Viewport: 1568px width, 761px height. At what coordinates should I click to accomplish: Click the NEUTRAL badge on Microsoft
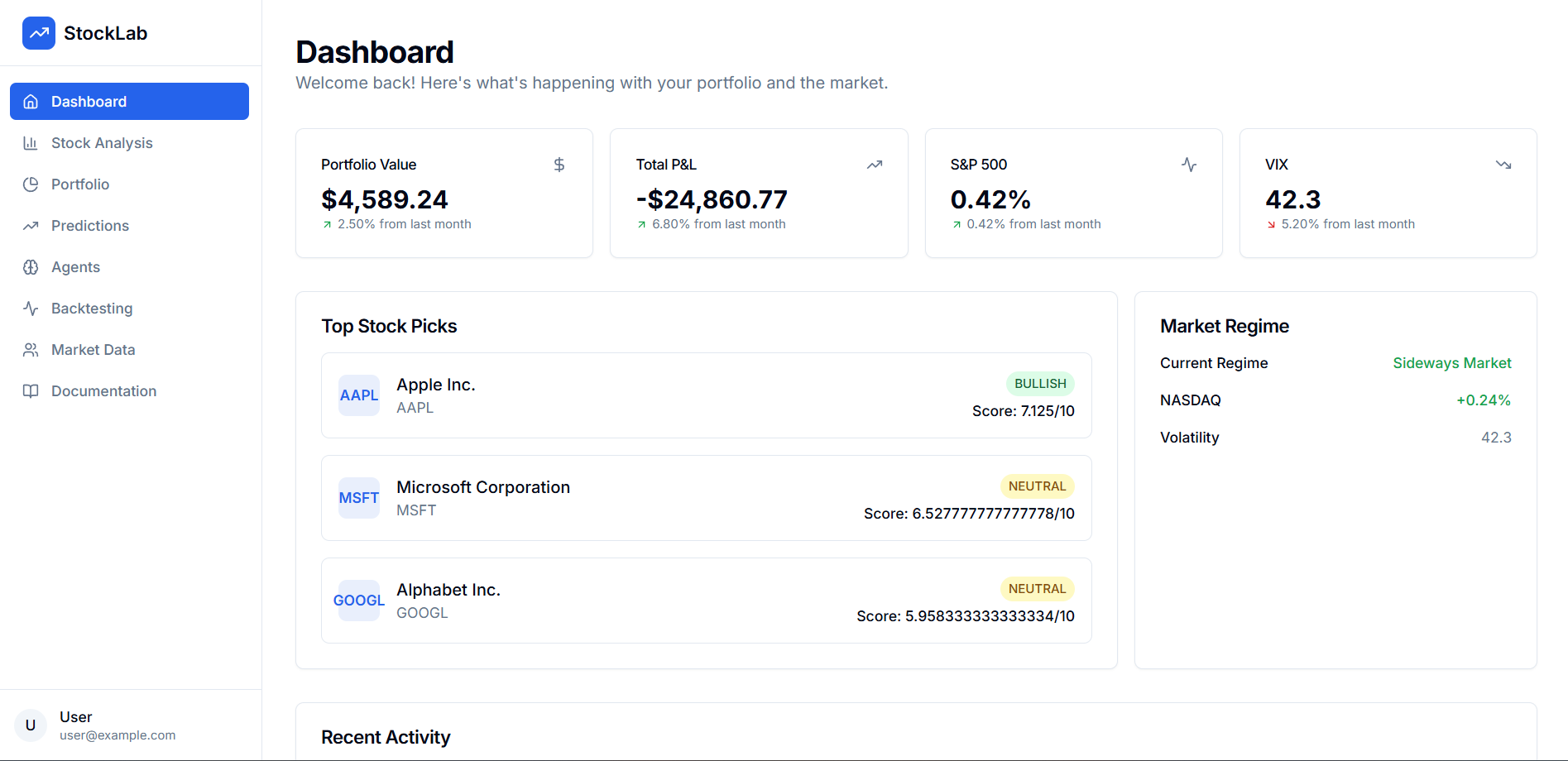(x=1037, y=486)
